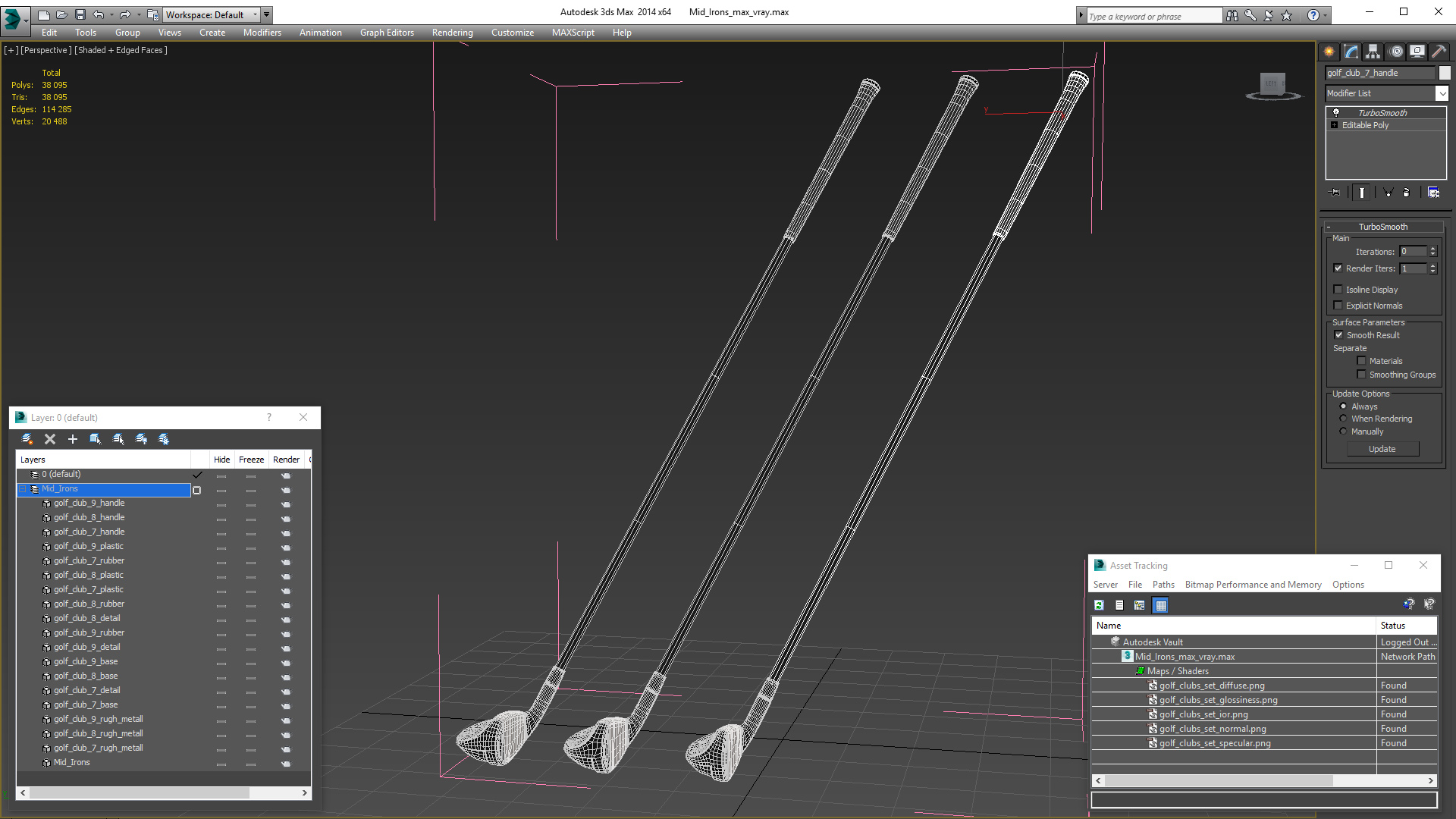Collapse the Mid_Irons layer tree
1456x819 pixels.
pyautogui.click(x=23, y=489)
